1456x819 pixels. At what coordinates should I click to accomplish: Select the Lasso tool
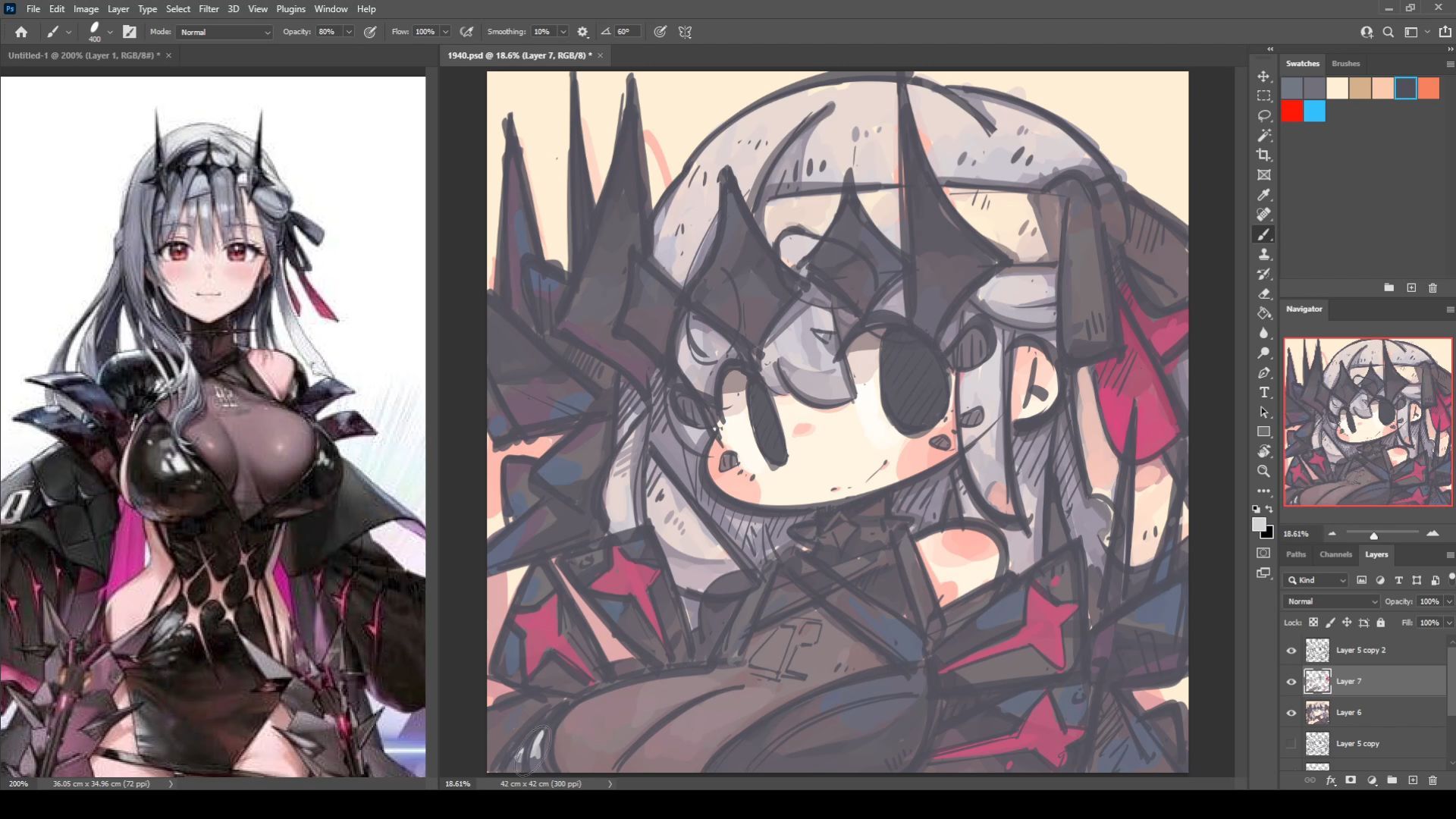coord(1263,116)
